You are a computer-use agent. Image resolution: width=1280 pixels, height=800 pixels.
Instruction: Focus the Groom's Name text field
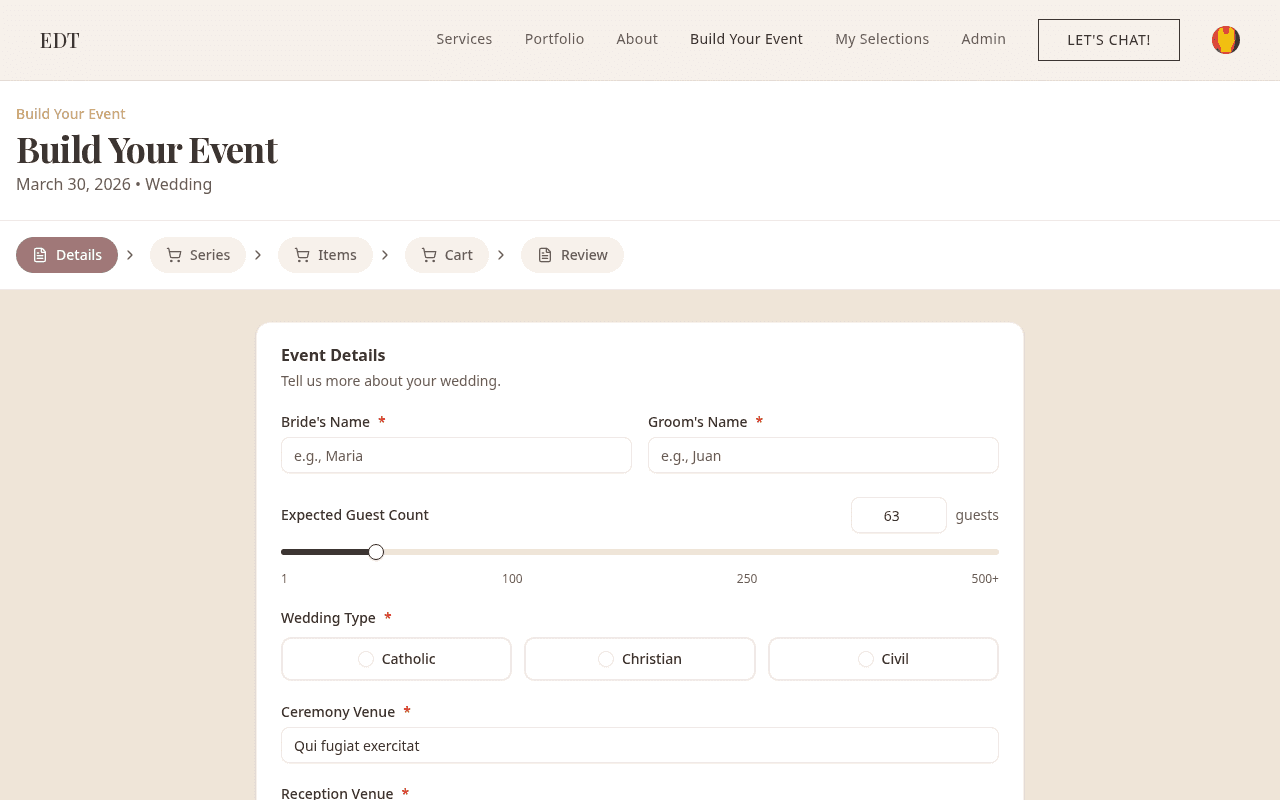[x=823, y=455]
